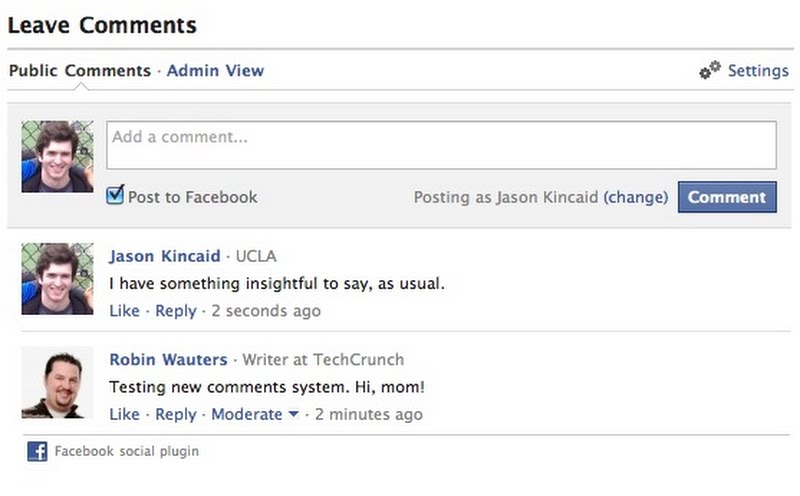Switch to the Public Comments tab
Viewport: 800px width, 496px height.
(79, 71)
